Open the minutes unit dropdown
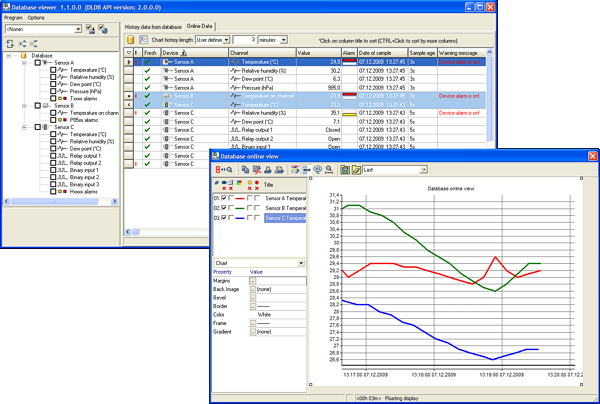This screenshot has height=404, width=600. pos(284,40)
